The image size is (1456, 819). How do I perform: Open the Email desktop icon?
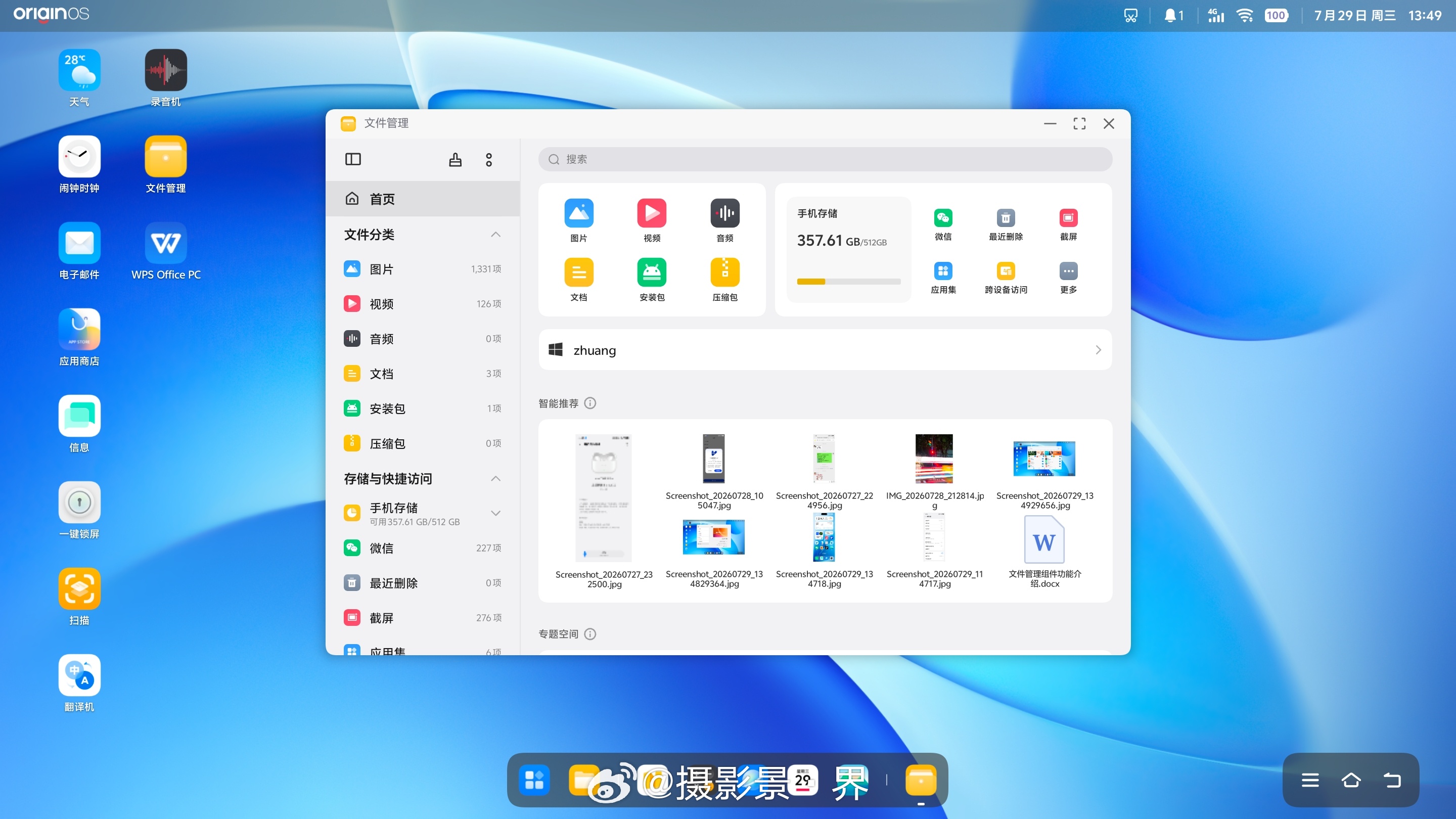click(x=79, y=251)
